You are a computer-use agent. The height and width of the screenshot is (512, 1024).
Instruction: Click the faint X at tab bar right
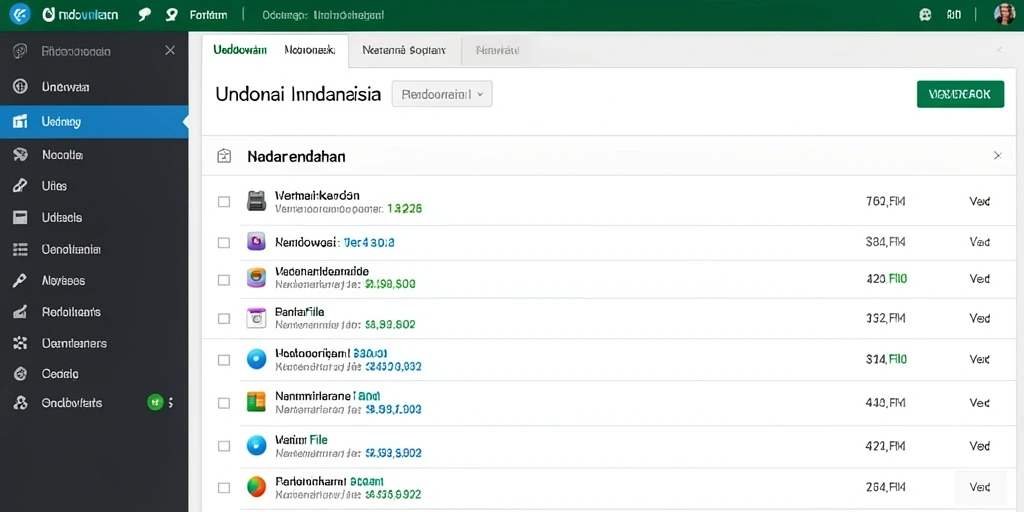click(998, 50)
